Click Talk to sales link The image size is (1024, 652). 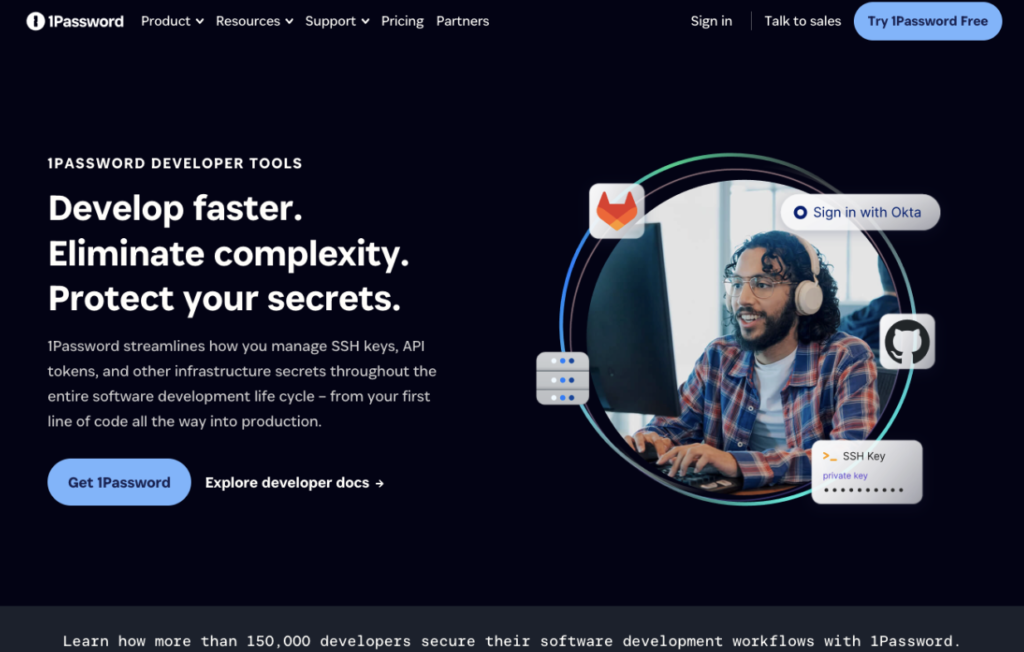tap(803, 21)
